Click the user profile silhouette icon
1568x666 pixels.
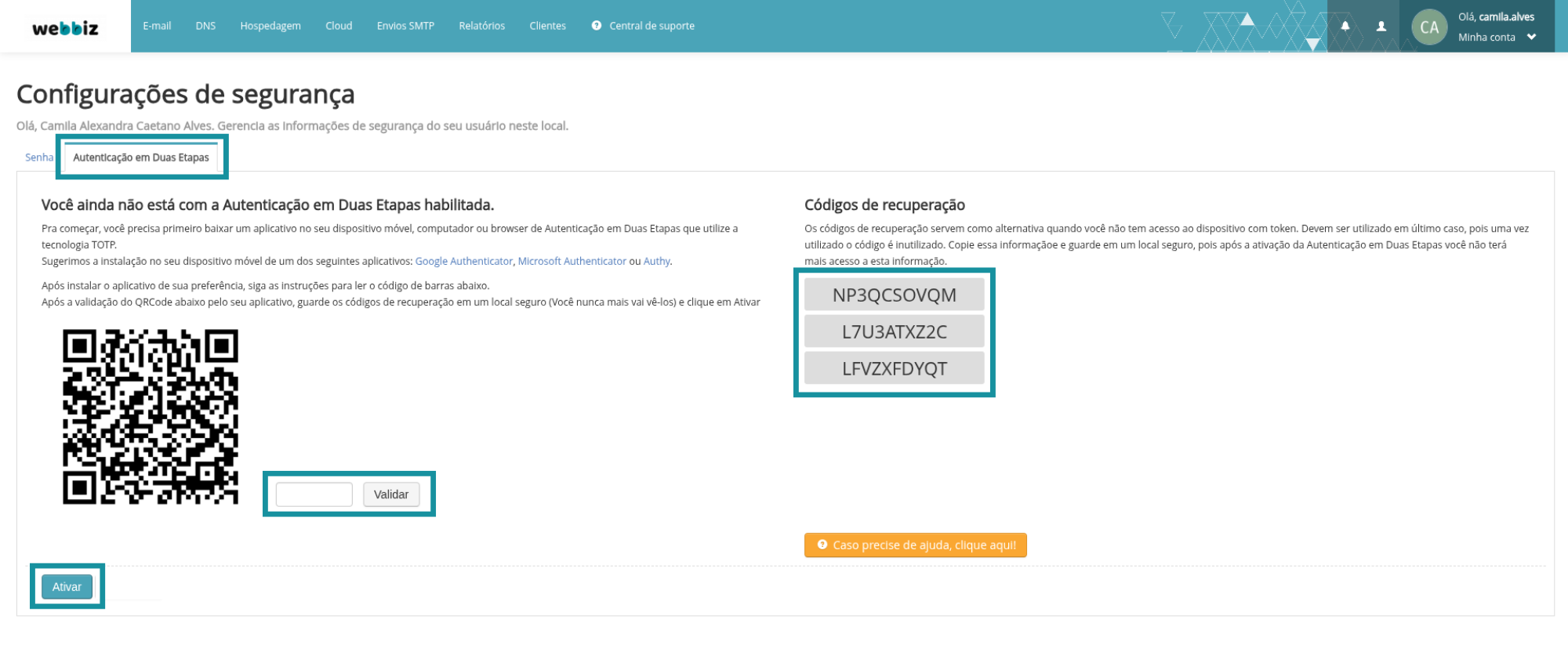pos(1381,26)
